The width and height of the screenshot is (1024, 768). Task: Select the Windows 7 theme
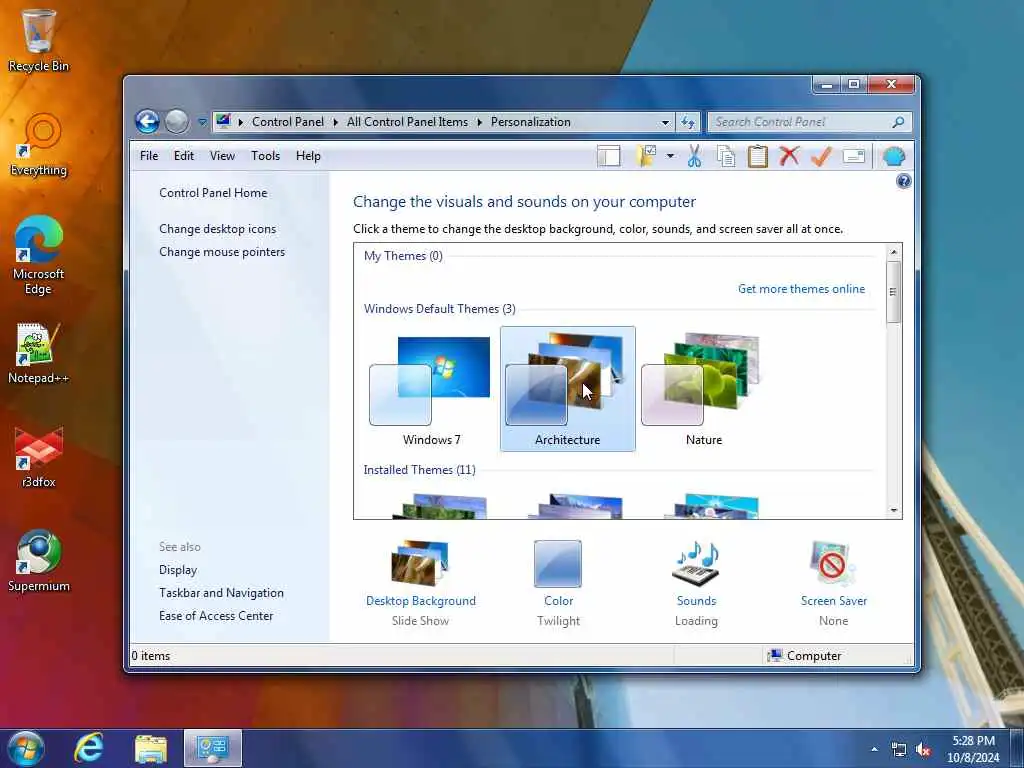pyautogui.click(x=432, y=389)
